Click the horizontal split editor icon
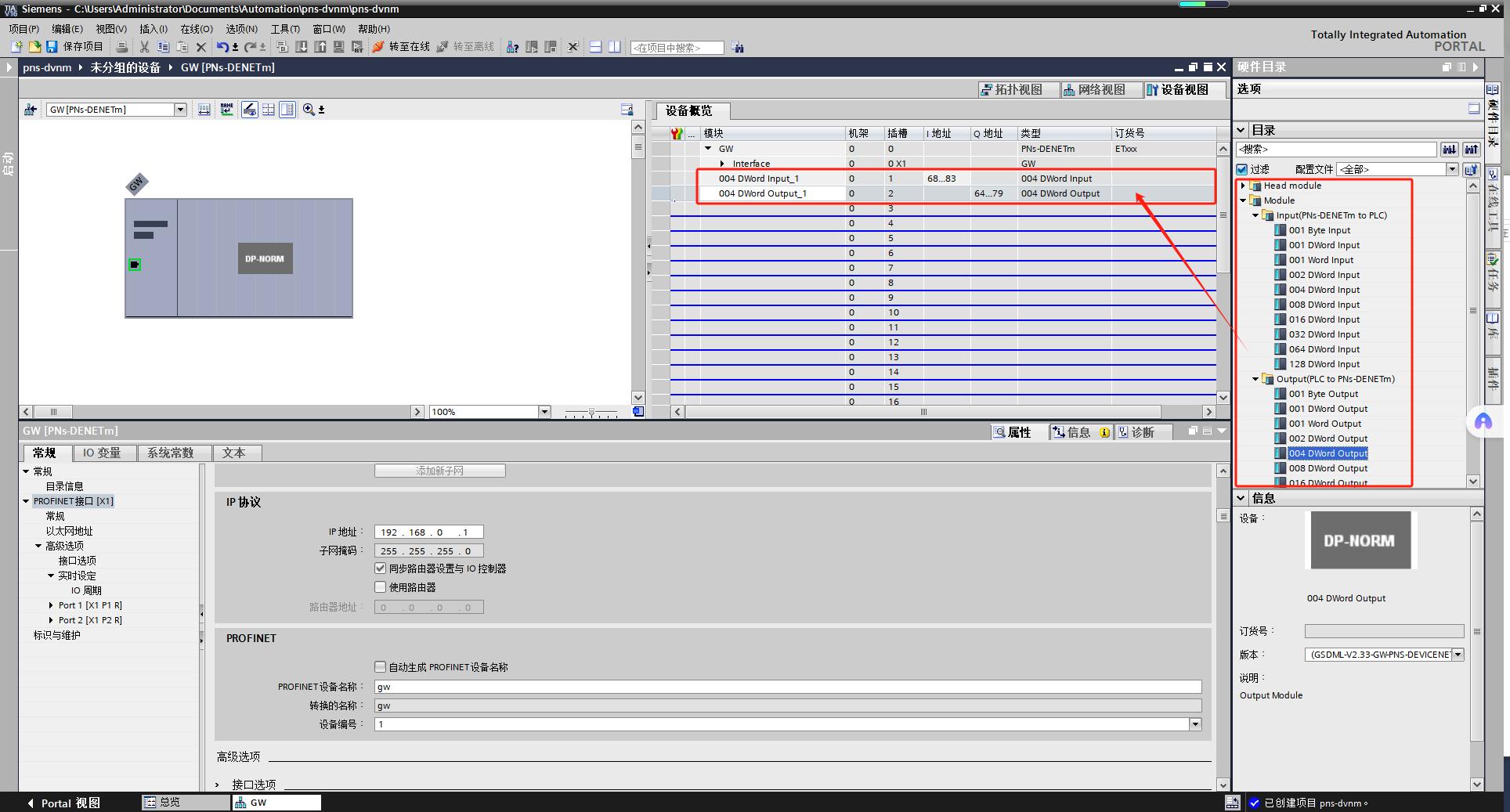This screenshot has height=812, width=1510. point(595,47)
